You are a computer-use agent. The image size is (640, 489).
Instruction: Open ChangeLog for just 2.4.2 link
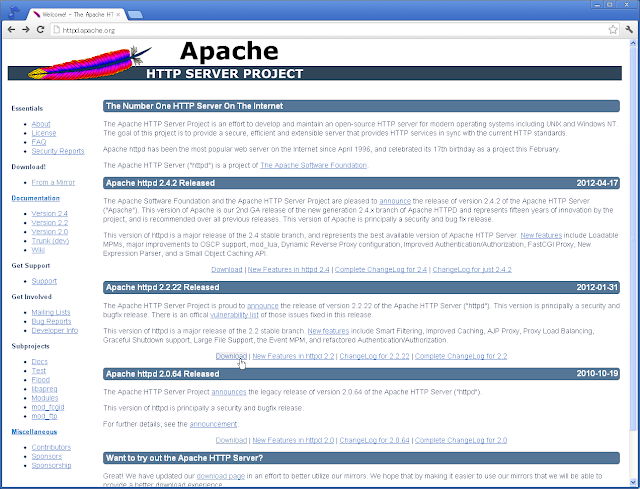click(472, 270)
